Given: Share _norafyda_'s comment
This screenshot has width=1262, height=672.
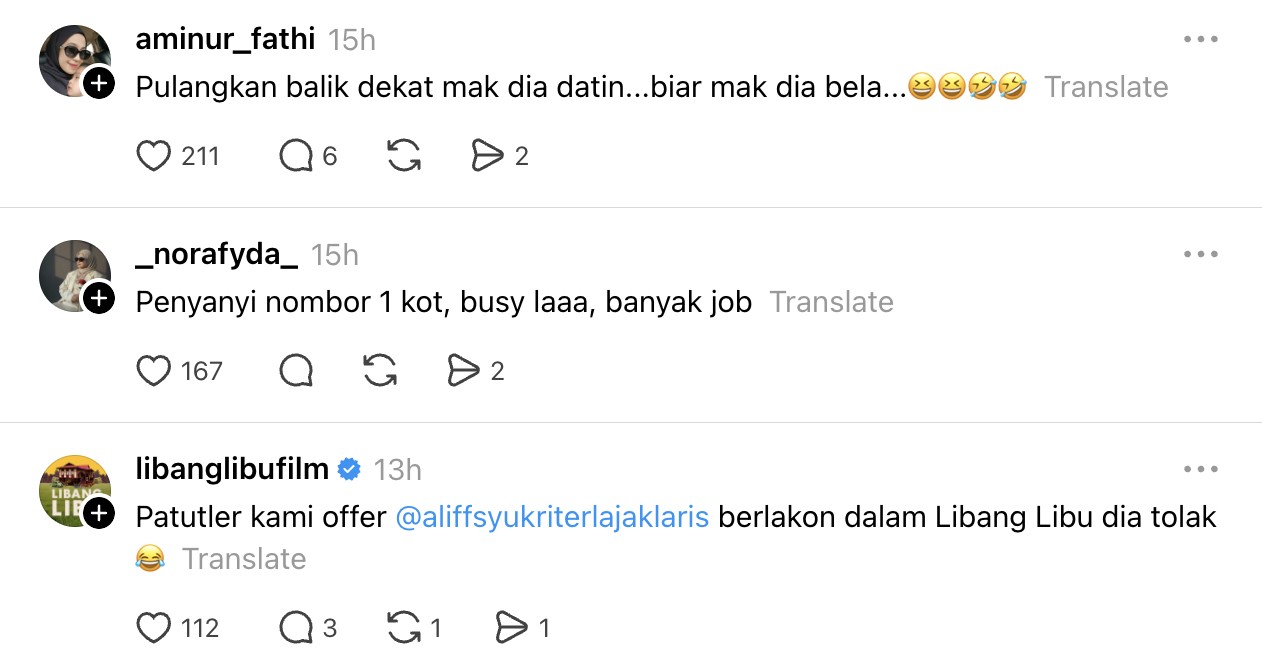Looking at the screenshot, I should pos(463,371).
